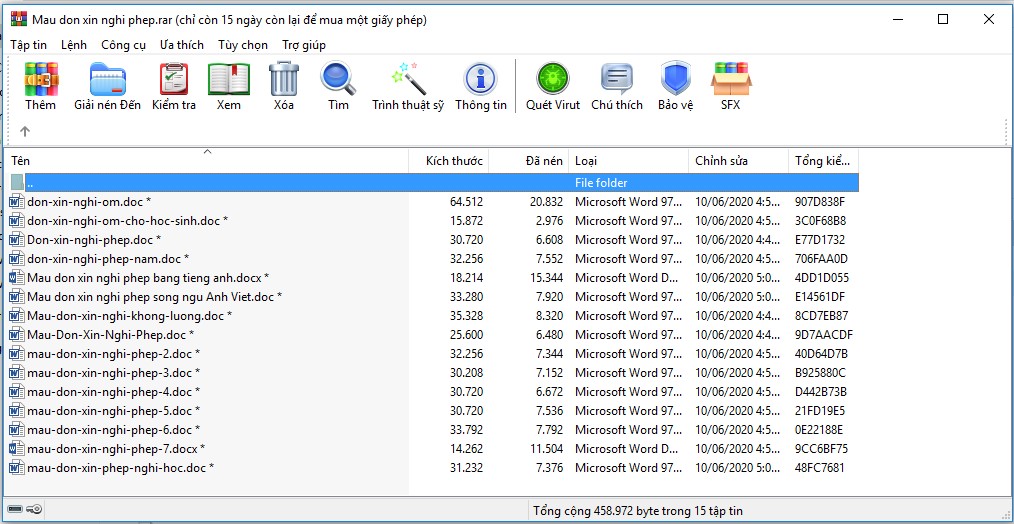Click size value 14.262
The width and height of the screenshot is (1014, 524).
point(466,448)
